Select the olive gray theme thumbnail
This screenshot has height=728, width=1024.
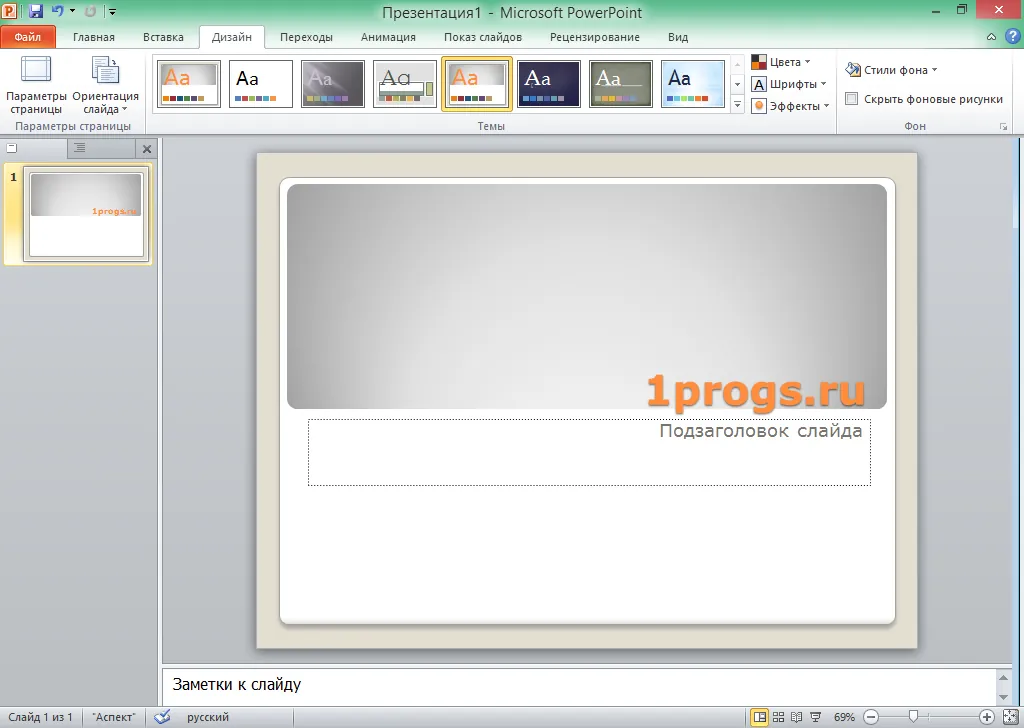[620, 84]
